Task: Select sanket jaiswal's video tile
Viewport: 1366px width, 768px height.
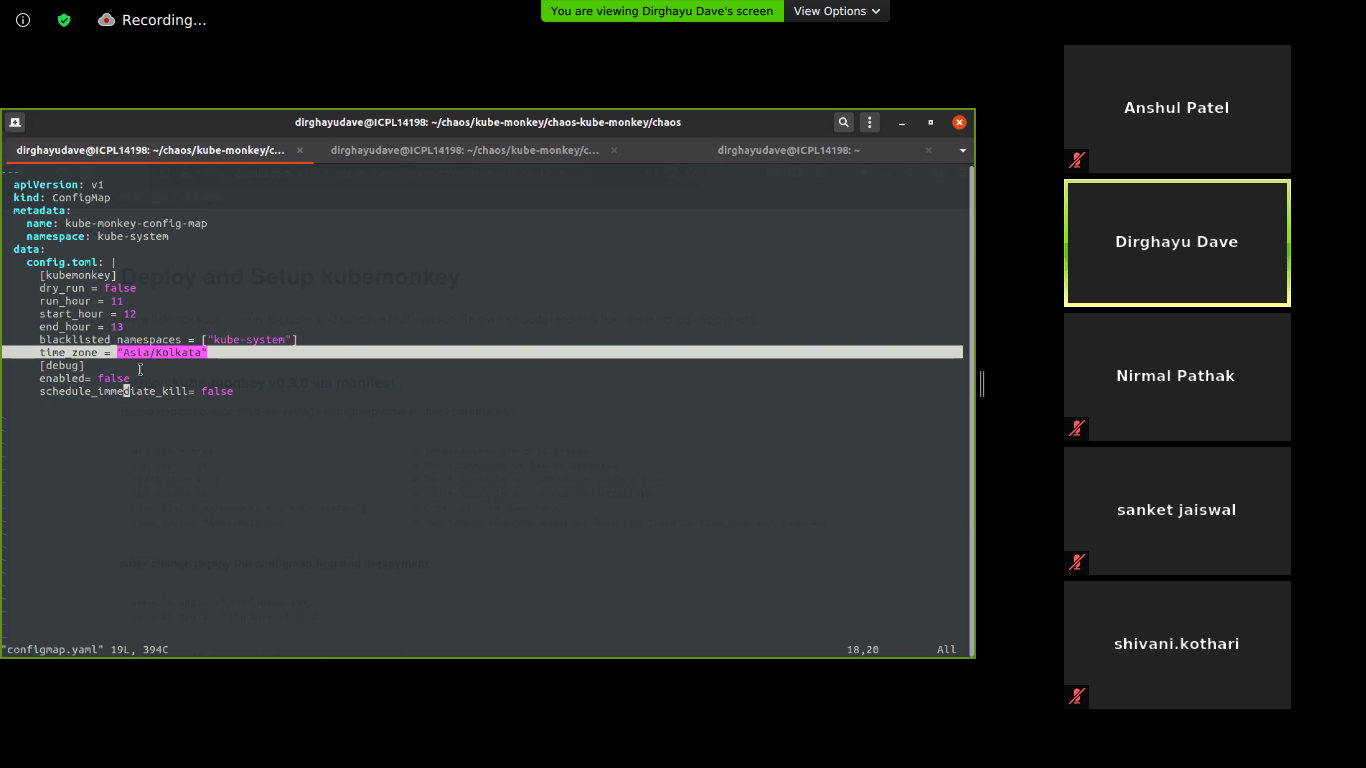Action: [1177, 510]
